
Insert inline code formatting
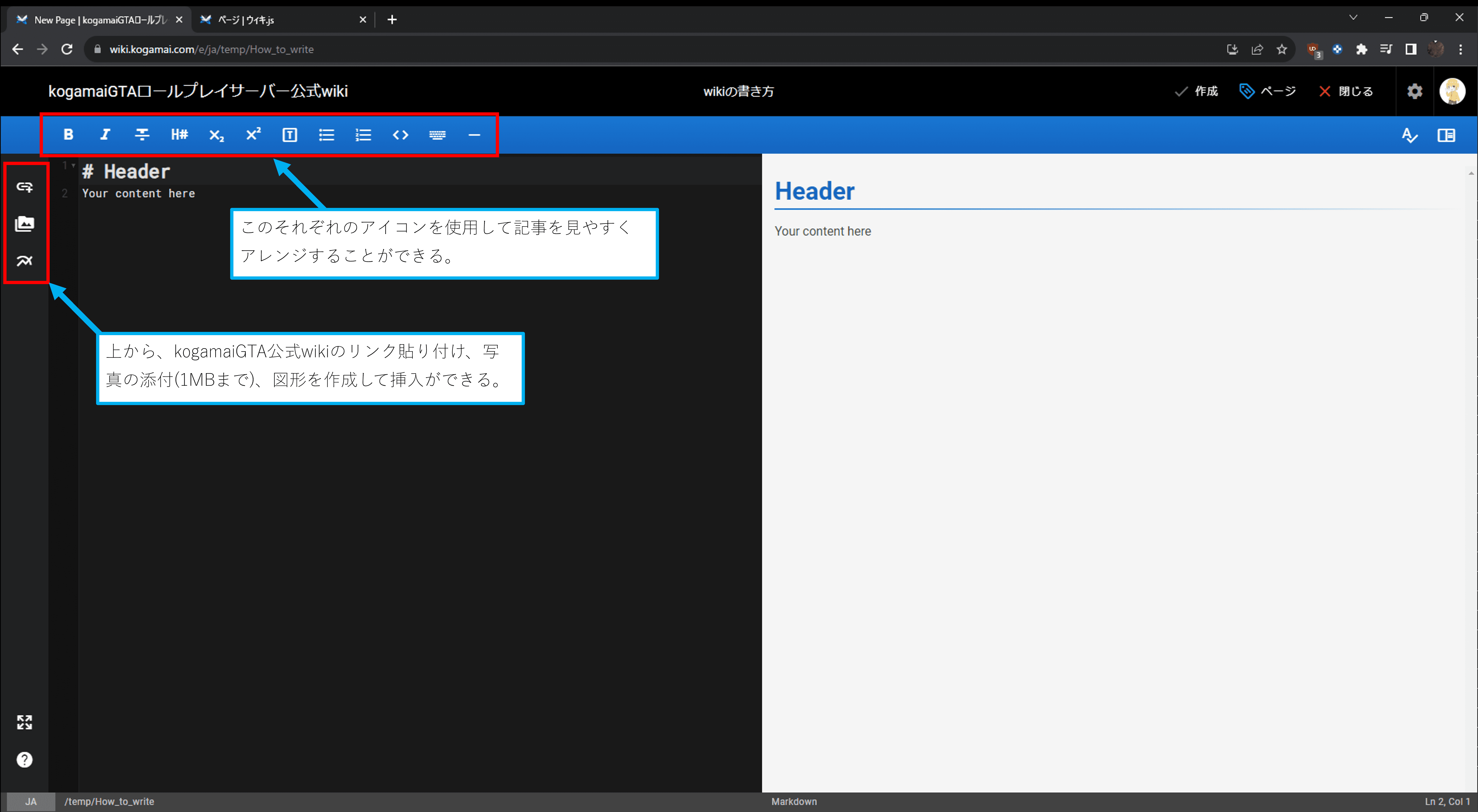400,135
